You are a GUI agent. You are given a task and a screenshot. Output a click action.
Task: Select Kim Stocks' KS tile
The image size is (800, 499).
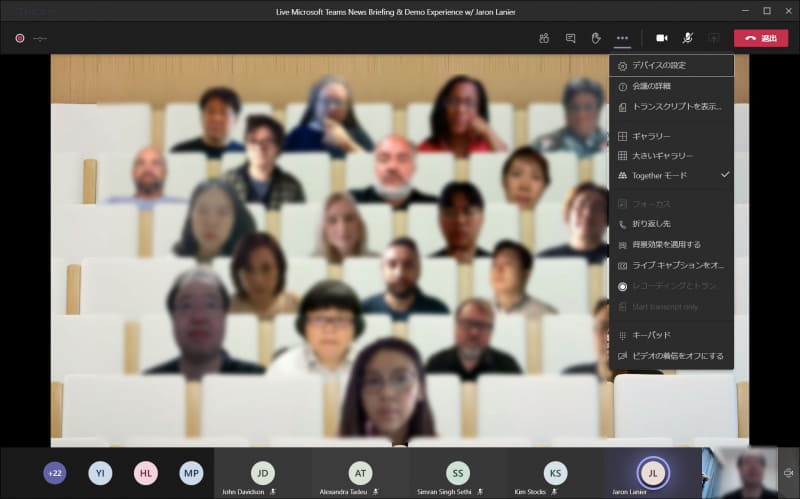click(x=555, y=473)
